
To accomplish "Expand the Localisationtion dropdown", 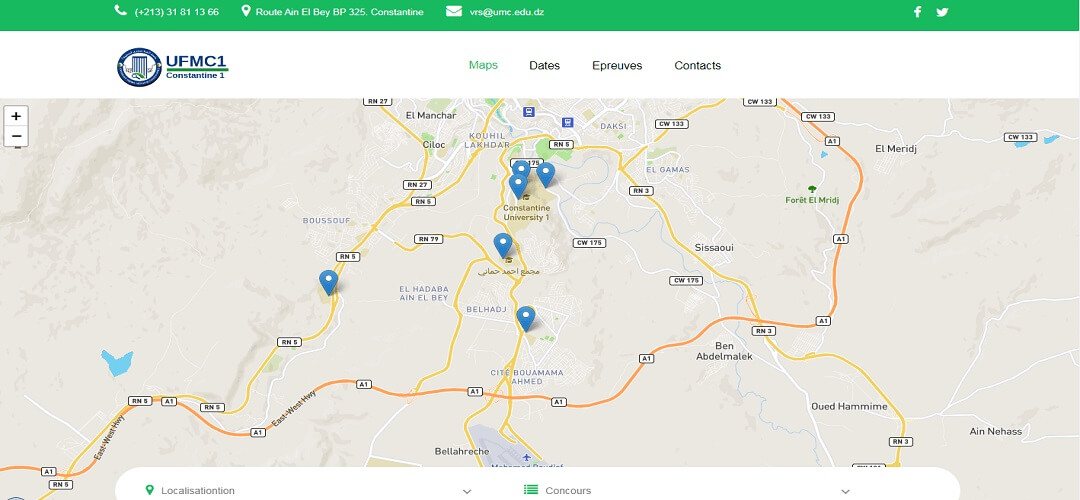I will [466, 491].
